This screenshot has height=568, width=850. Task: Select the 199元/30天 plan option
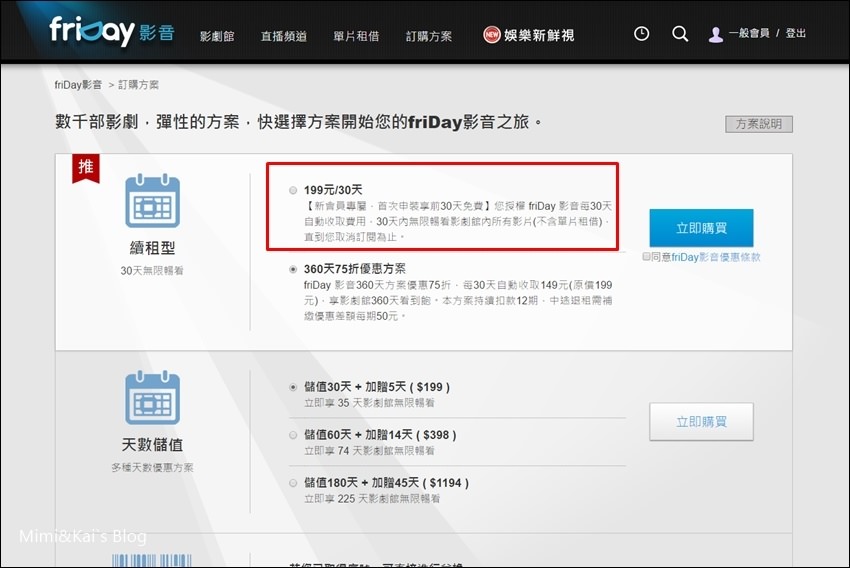point(292,190)
